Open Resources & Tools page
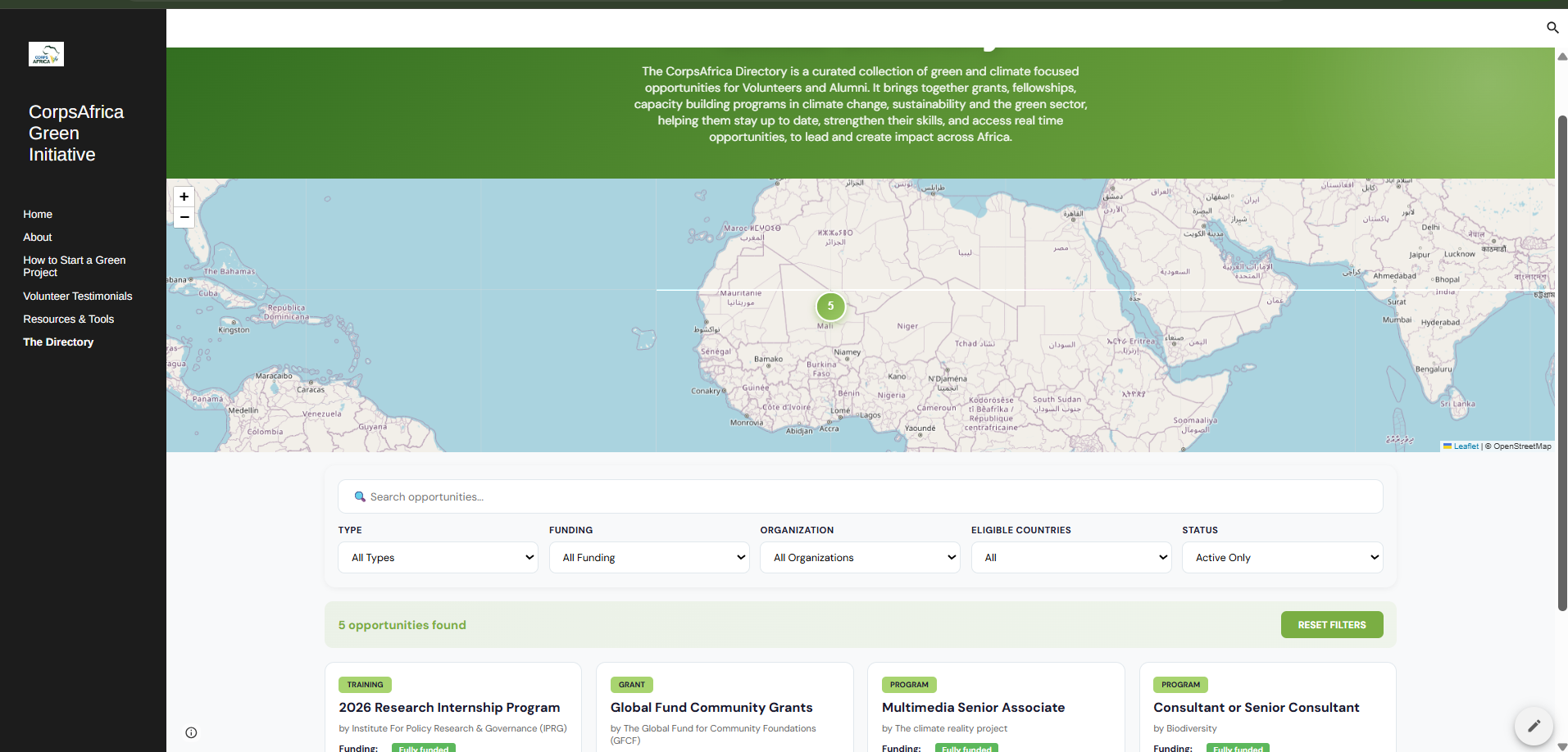 [x=69, y=319]
